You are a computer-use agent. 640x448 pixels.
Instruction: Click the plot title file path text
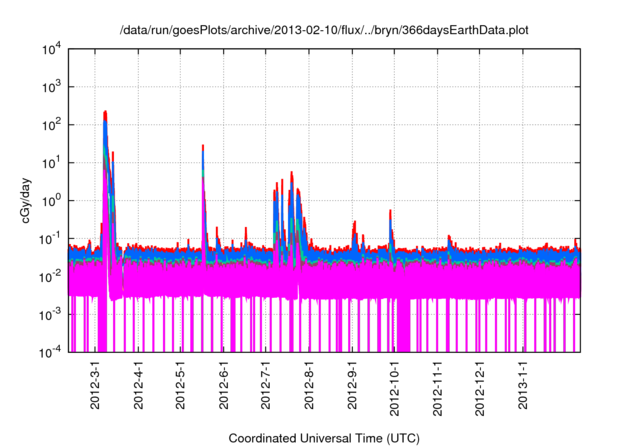(x=324, y=31)
